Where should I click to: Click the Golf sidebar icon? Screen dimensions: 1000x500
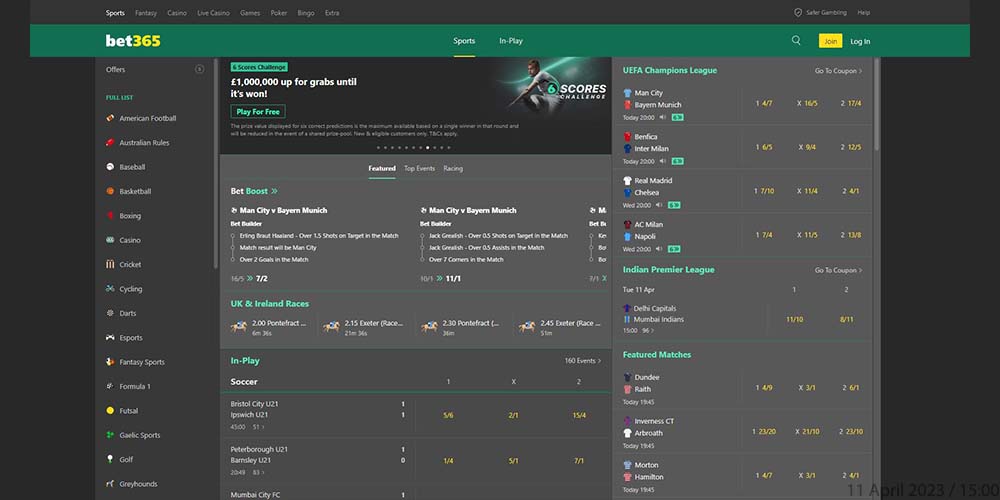tap(110, 460)
